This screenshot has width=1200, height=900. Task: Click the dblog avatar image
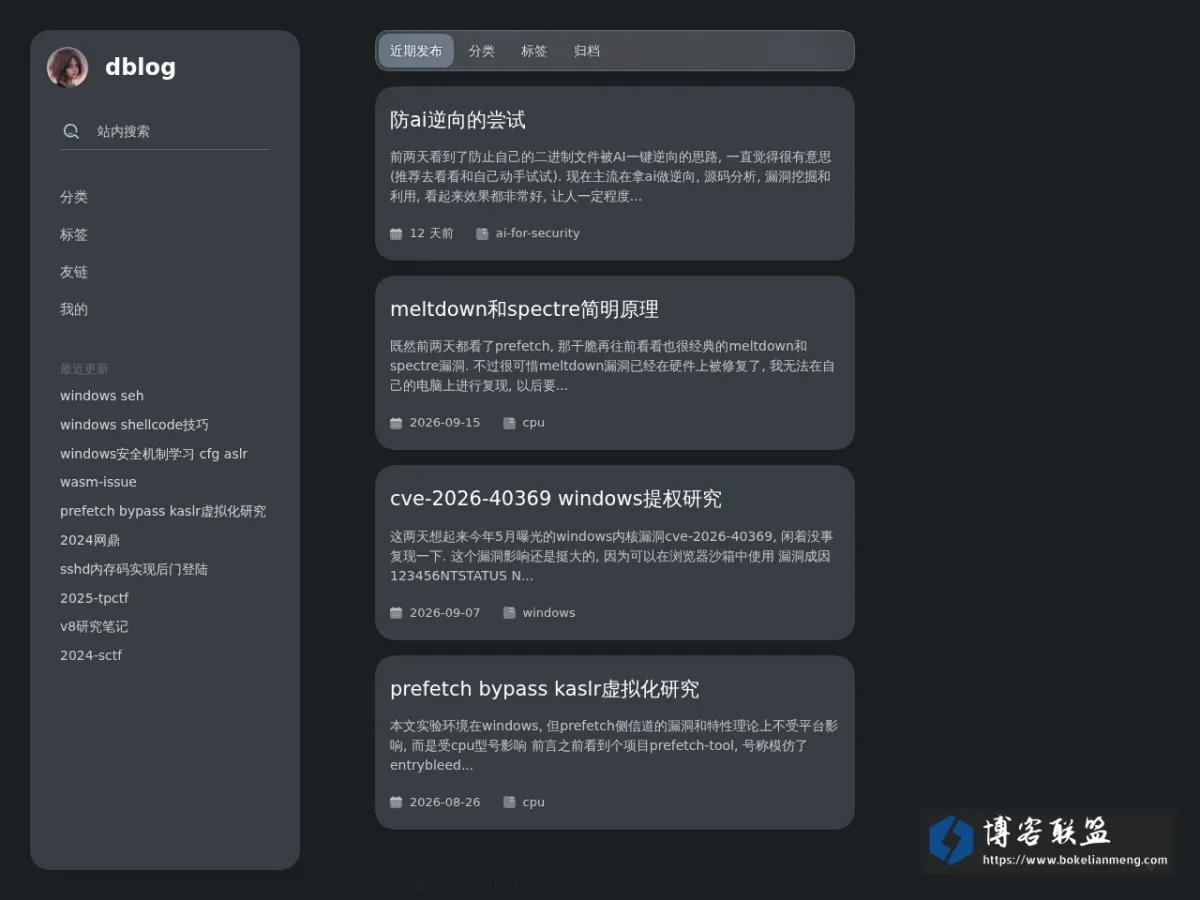[x=67, y=67]
